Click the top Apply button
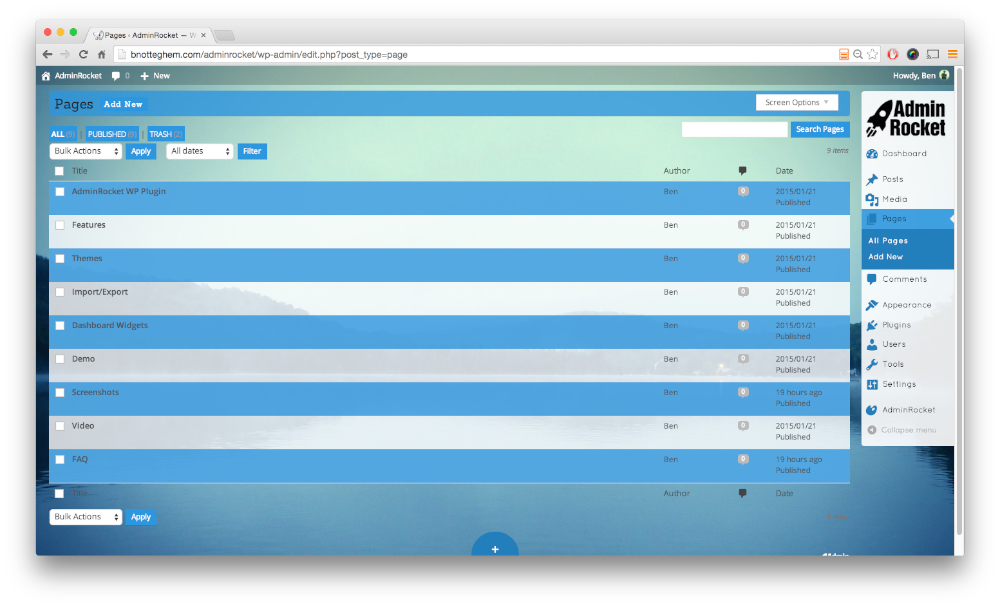This screenshot has height=607, width=1000. tap(141, 151)
